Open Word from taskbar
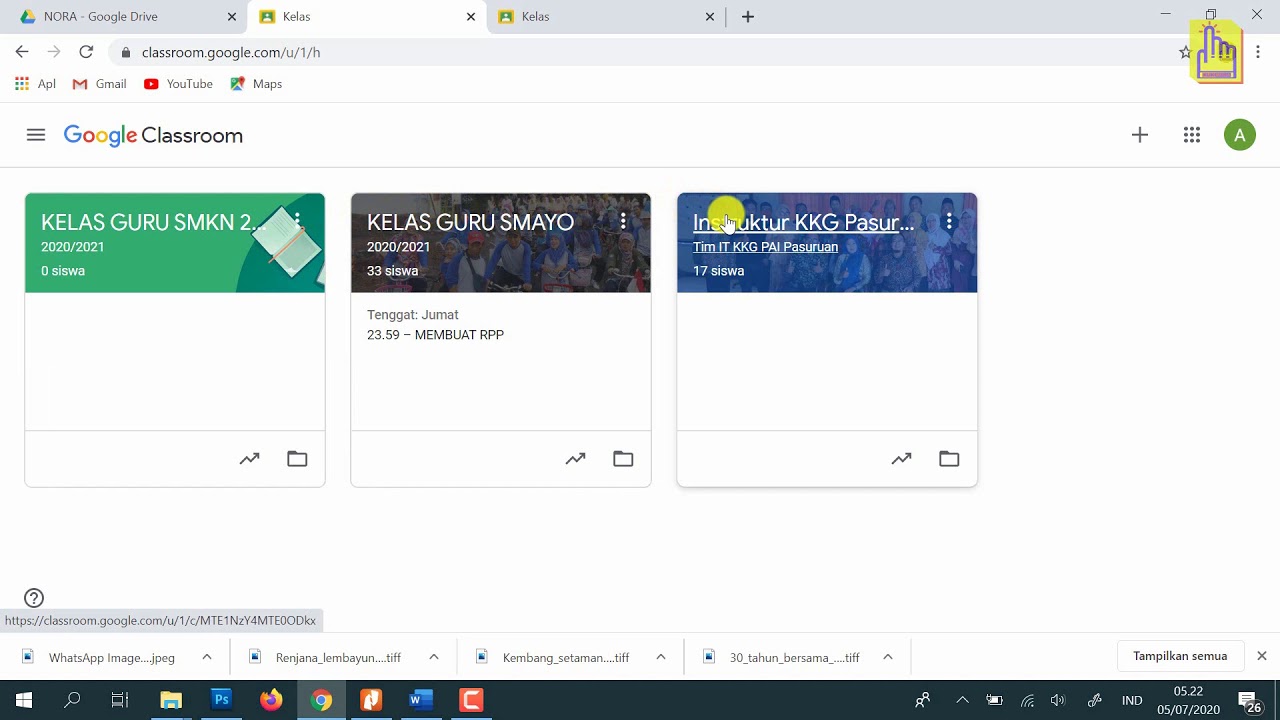Viewport: 1280px width, 720px height. (x=420, y=700)
